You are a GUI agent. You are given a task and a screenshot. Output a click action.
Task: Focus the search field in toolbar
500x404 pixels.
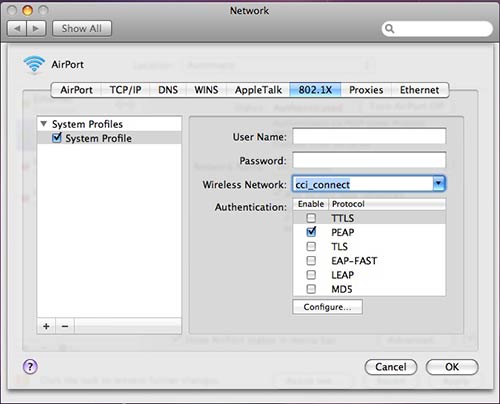(437, 29)
